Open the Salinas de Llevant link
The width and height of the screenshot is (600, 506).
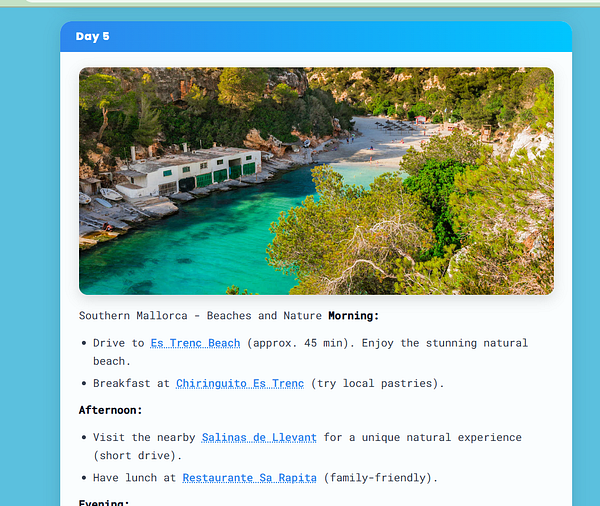tap(259, 437)
